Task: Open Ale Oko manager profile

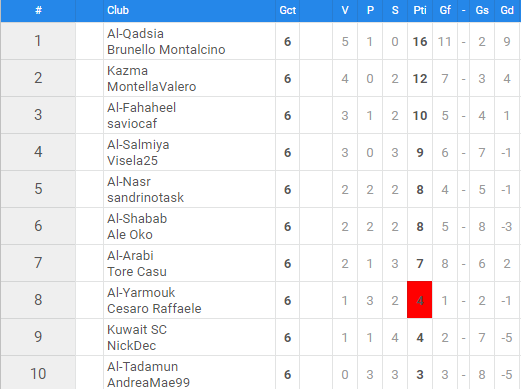Action: tap(130, 235)
